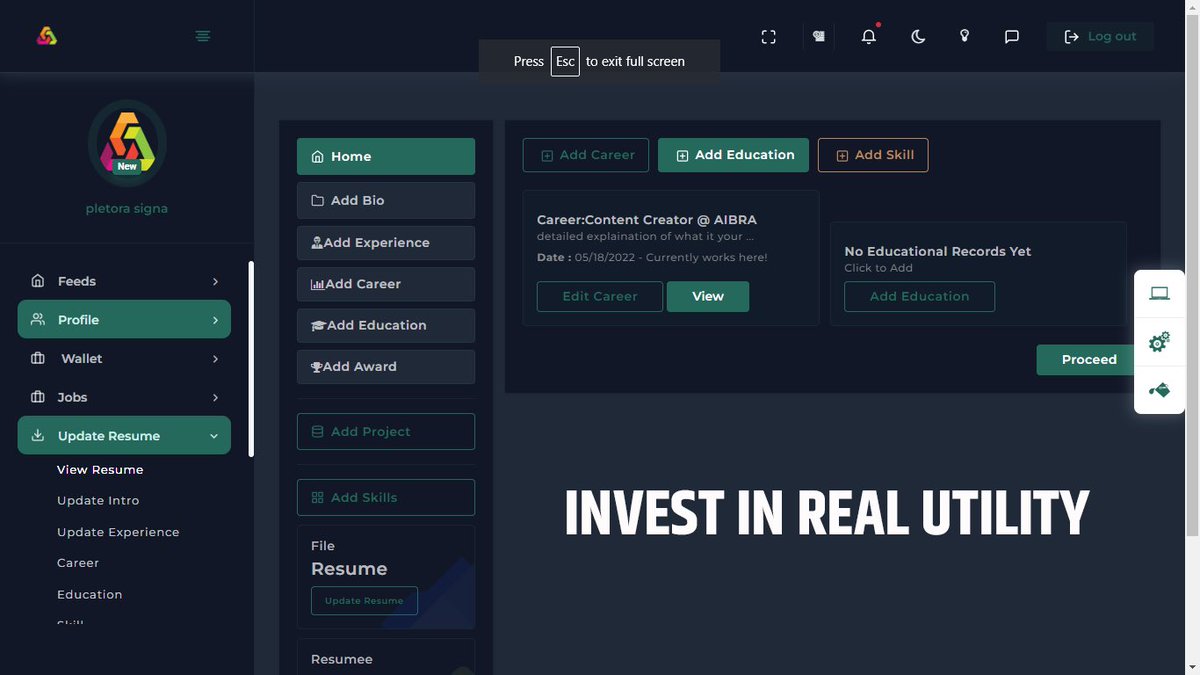The height and width of the screenshot is (675, 1200).
Task: Click the profile avatar with the New badge
Action: (x=127, y=143)
